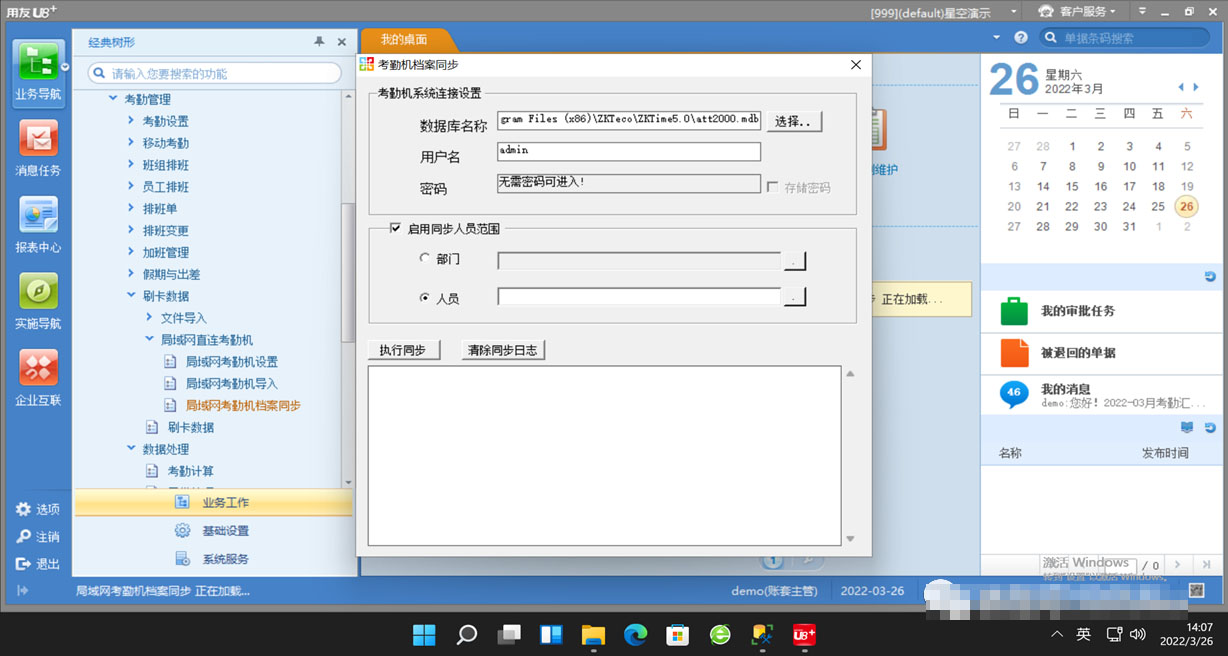
Task: Click the 选择.. database button
Action: point(795,121)
